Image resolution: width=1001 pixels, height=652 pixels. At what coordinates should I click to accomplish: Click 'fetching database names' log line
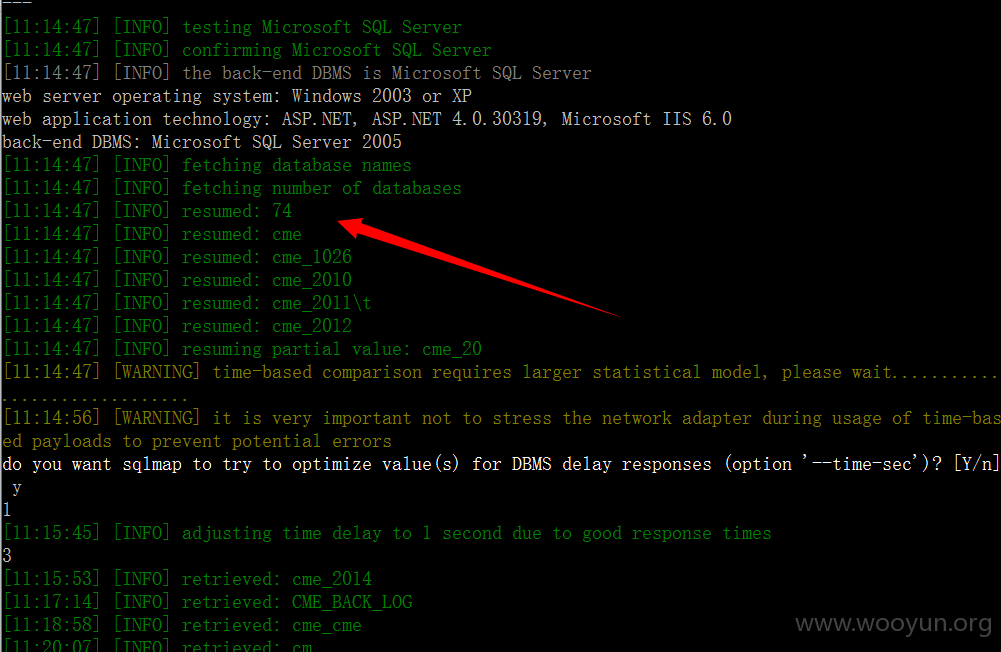click(x=297, y=165)
